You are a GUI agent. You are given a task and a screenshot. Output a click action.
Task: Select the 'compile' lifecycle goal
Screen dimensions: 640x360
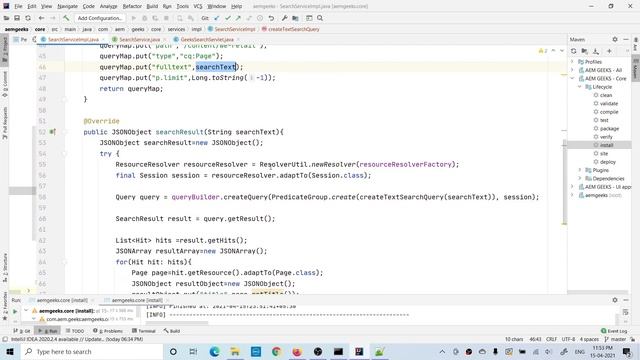click(x=609, y=112)
